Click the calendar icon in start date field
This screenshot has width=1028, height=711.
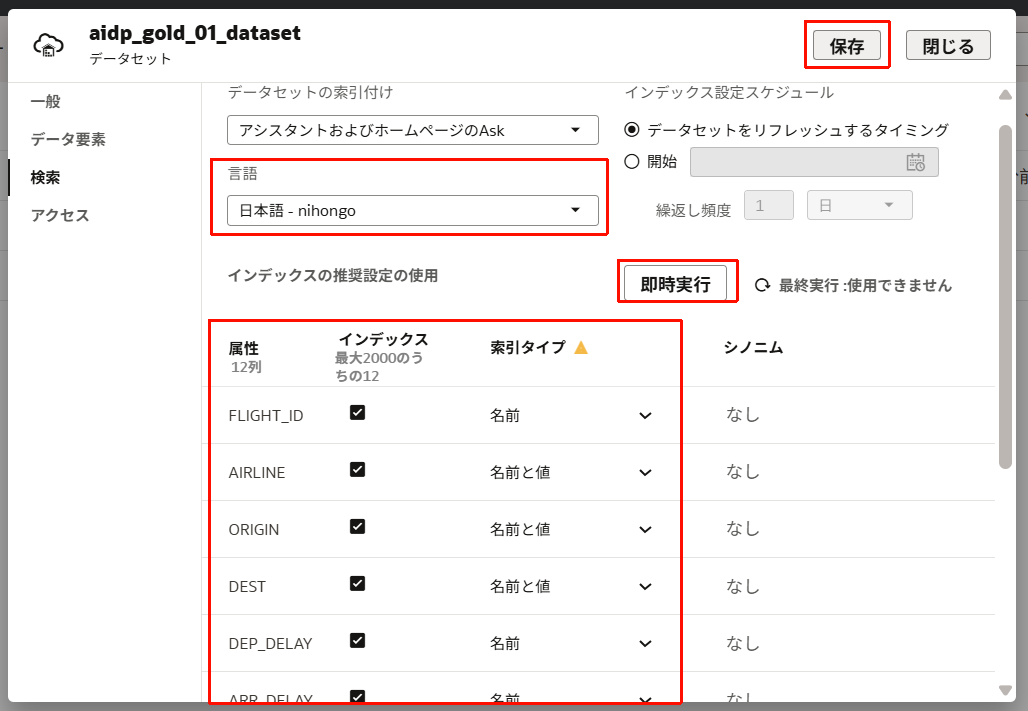[x=915, y=162]
